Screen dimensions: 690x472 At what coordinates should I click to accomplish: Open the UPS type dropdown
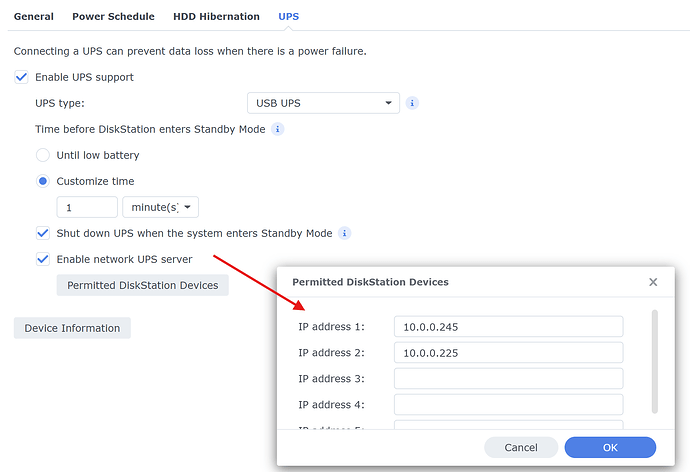(x=323, y=103)
